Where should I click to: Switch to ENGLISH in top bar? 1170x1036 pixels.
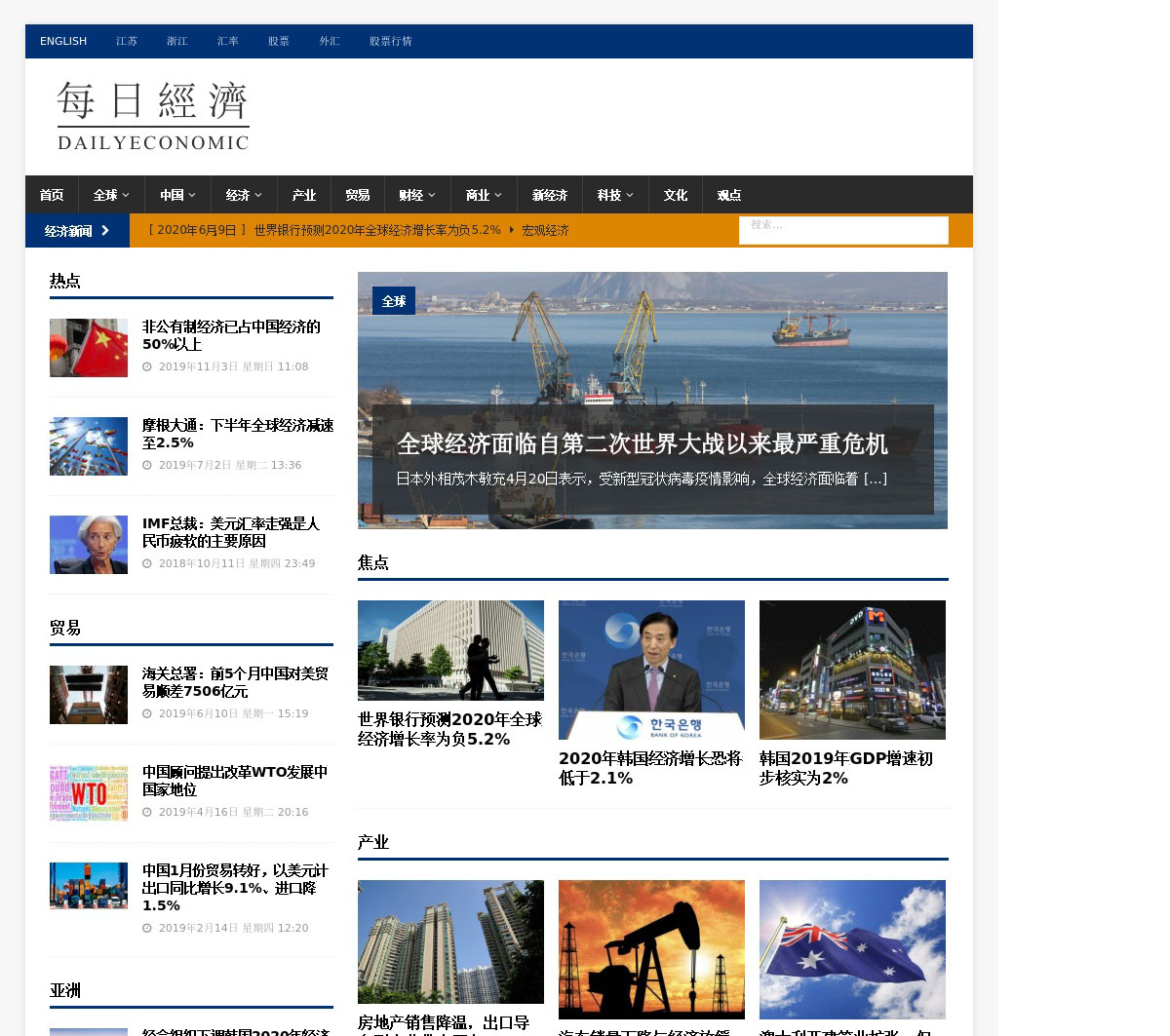click(63, 41)
